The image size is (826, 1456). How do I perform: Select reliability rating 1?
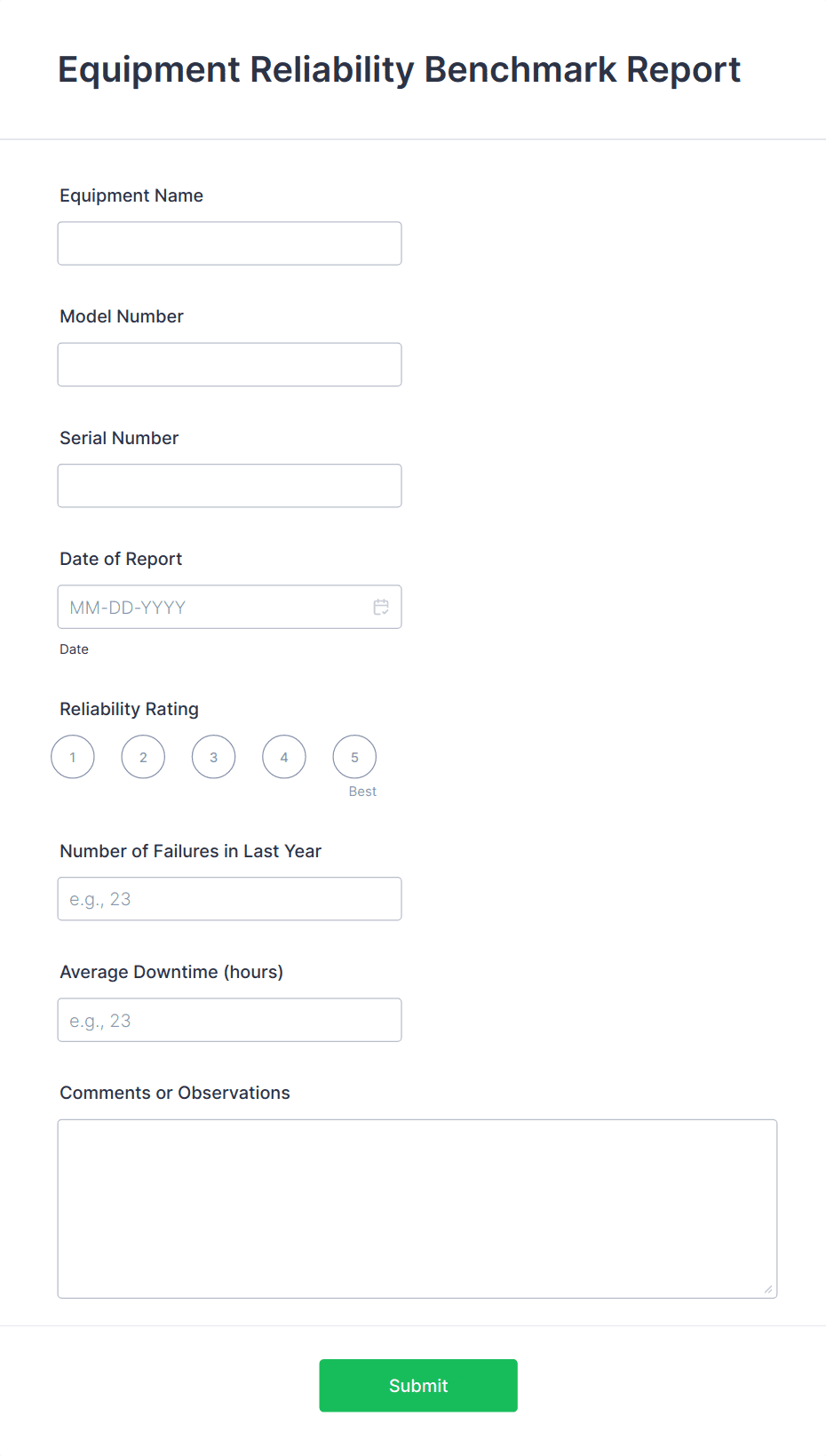[72, 756]
